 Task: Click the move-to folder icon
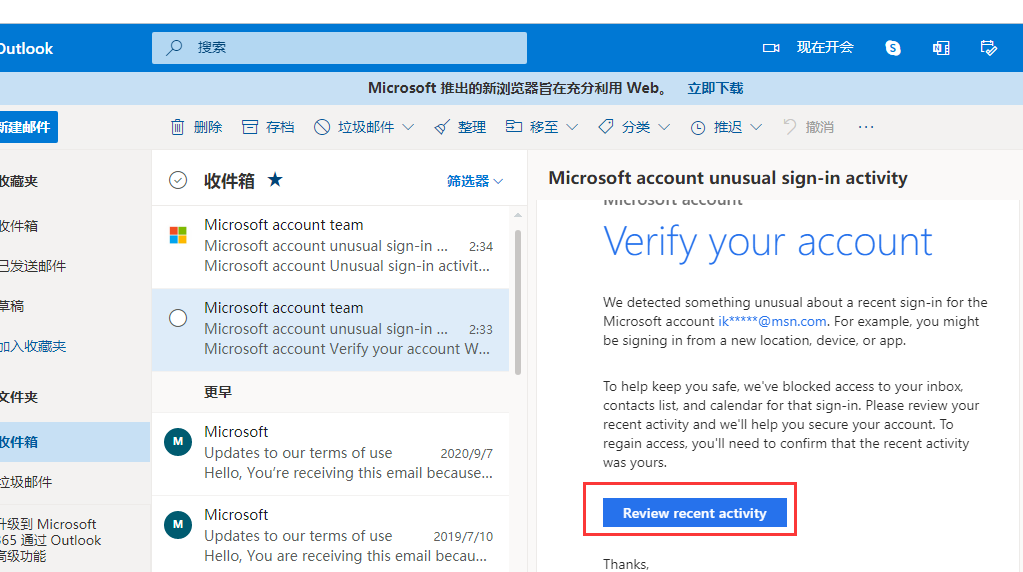point(513,126)
